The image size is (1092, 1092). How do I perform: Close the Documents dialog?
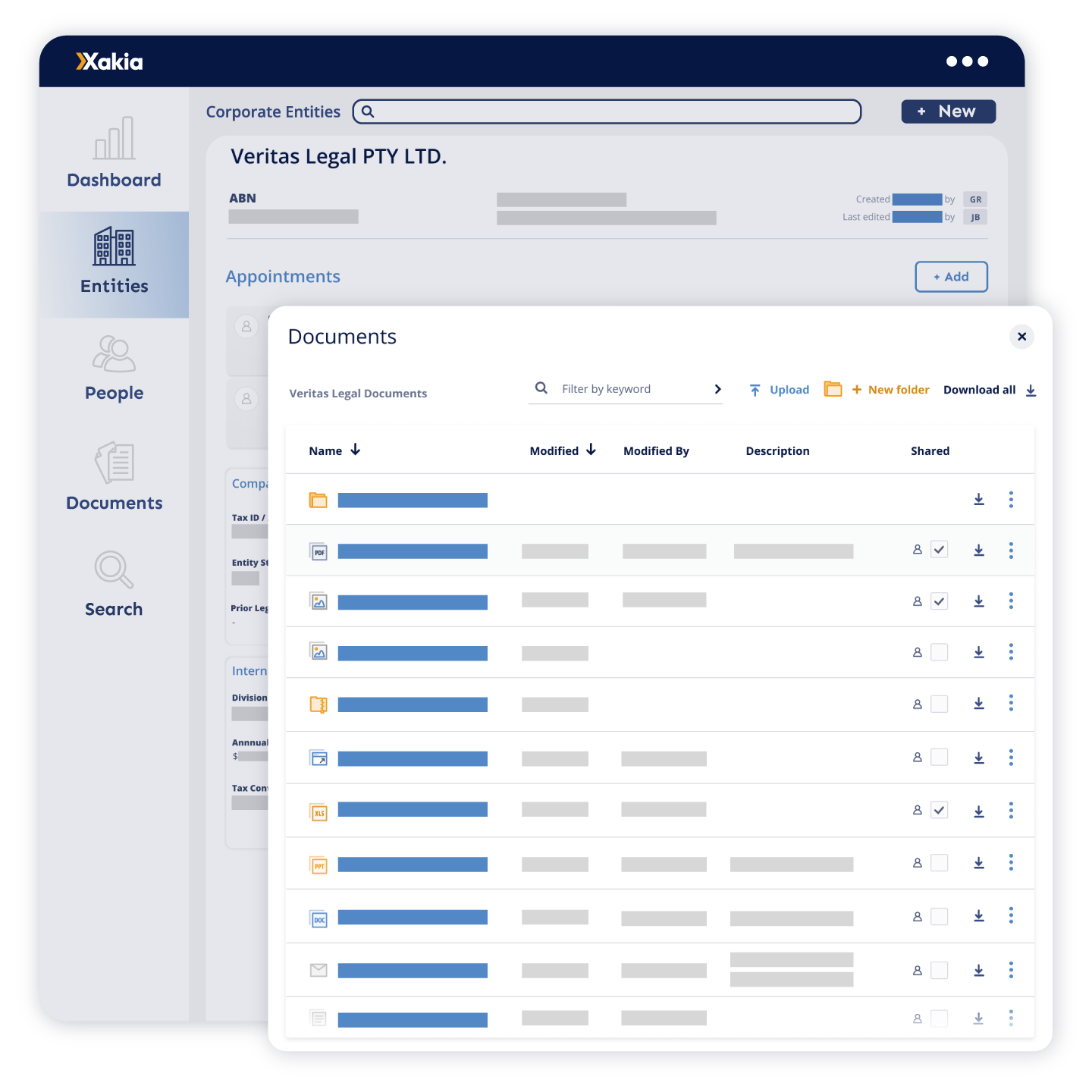(x=1021, y=337)
